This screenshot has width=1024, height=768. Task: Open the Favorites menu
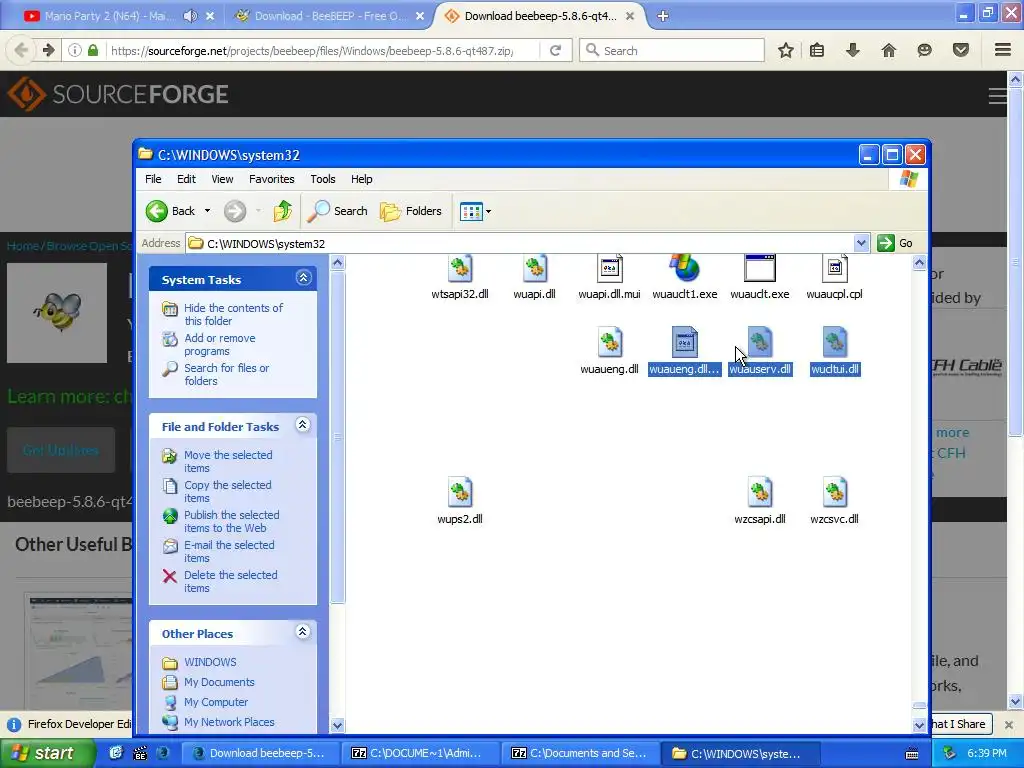point(272,179)
